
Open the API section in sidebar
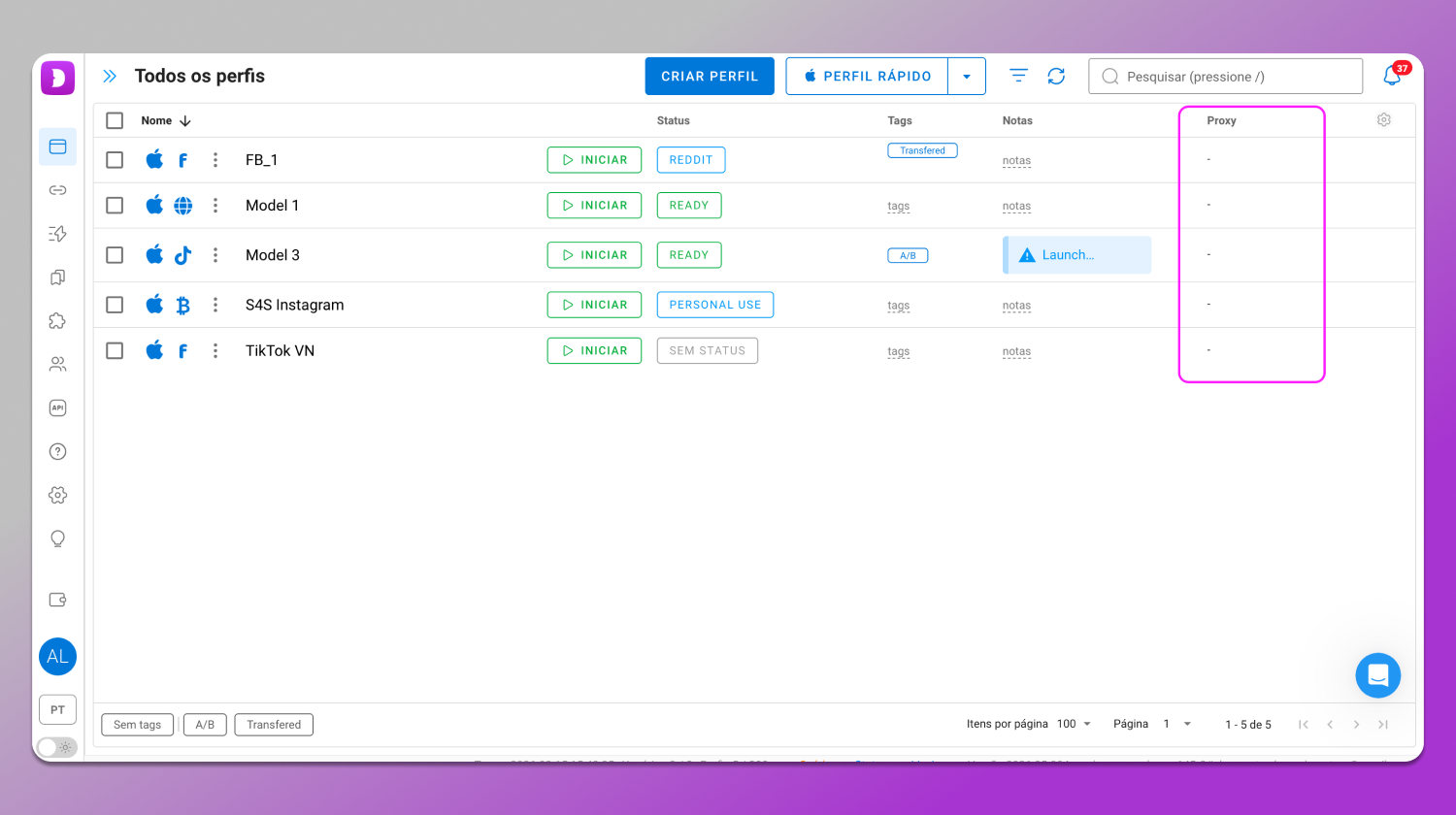coord(57,407)
